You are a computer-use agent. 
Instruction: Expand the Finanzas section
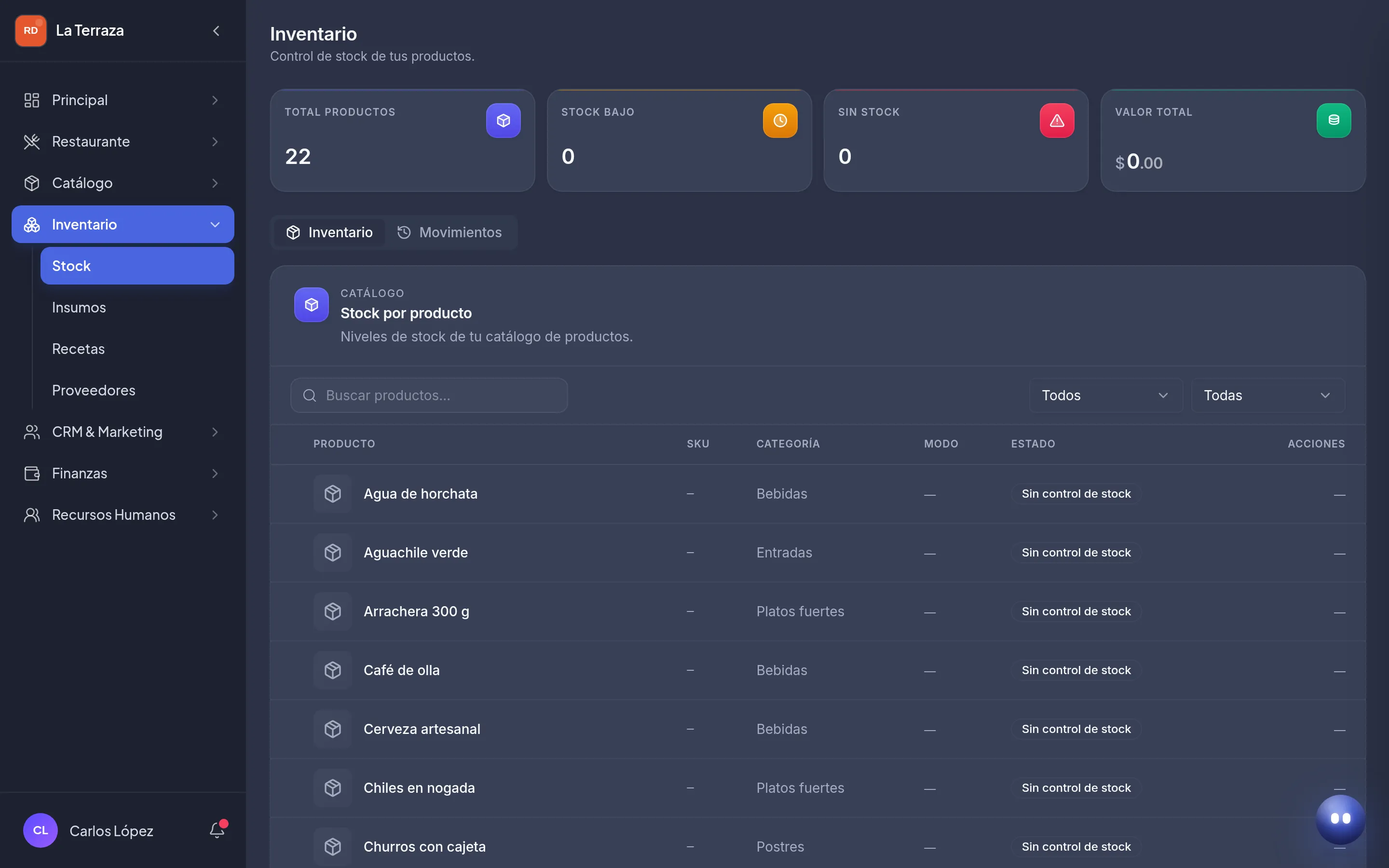click(123, 473)
